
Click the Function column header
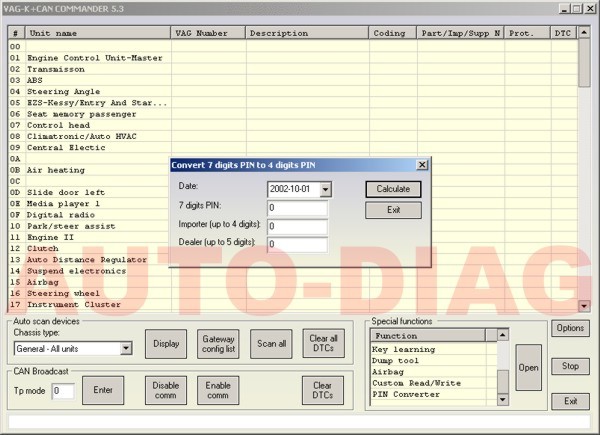tap(428, 336)
